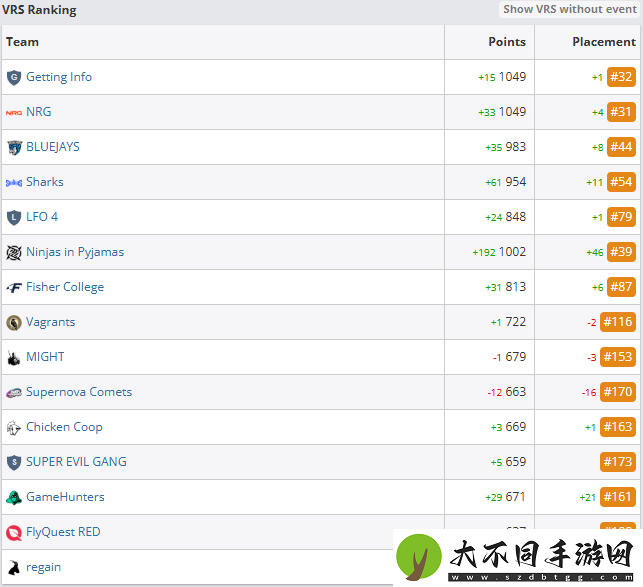Open the Supernova Comets team link
This screenshot has width=643, height=587.
coord(79,392)
